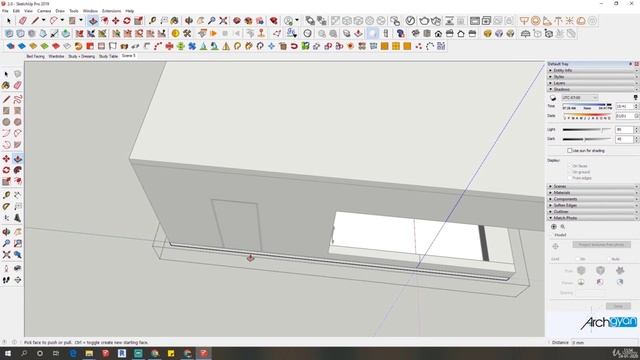Image resolution: width=640 pixels, height=360 pixels.
Task: Adjust the Light intensity slider
Action: [587, 129]
